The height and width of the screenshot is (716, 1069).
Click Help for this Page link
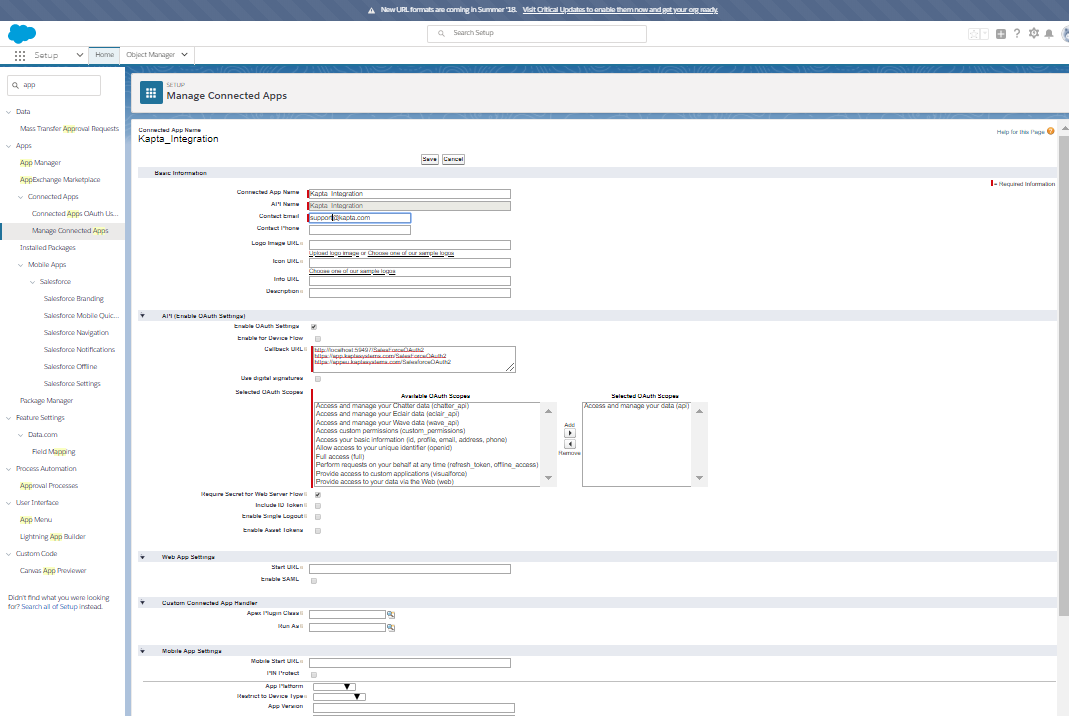(x=1021, y=132)
